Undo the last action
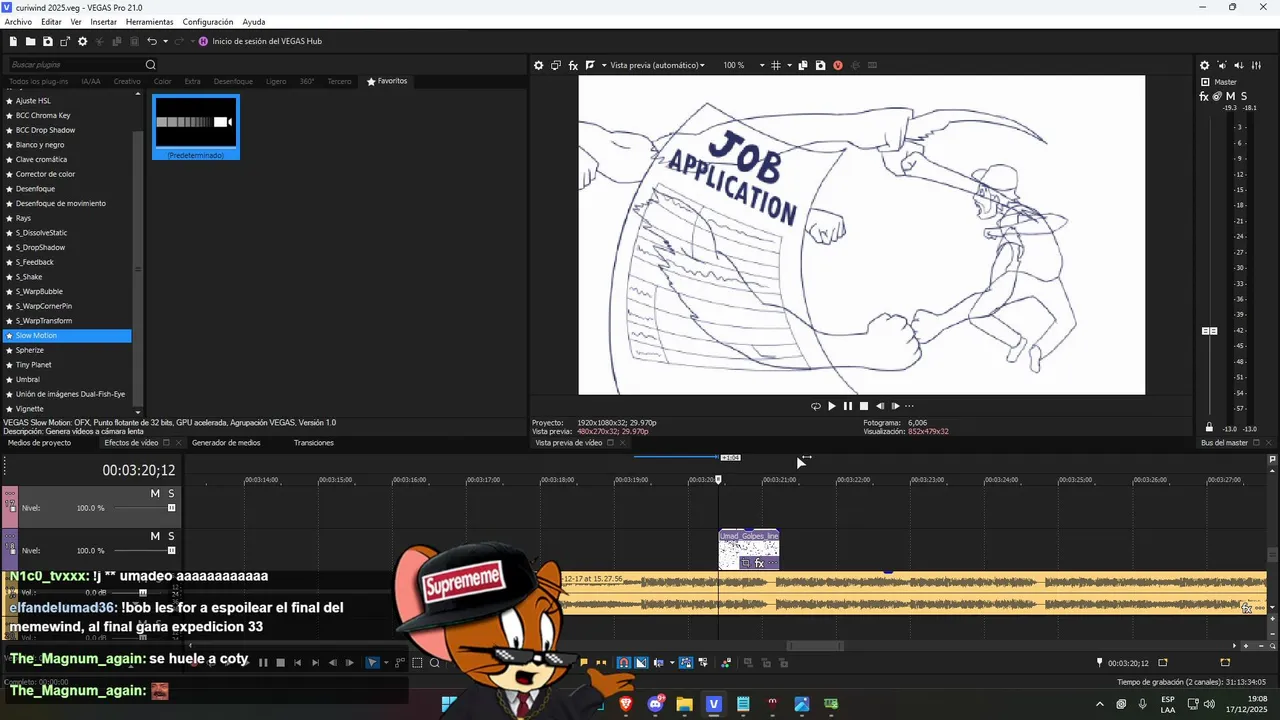 point(152,41)
